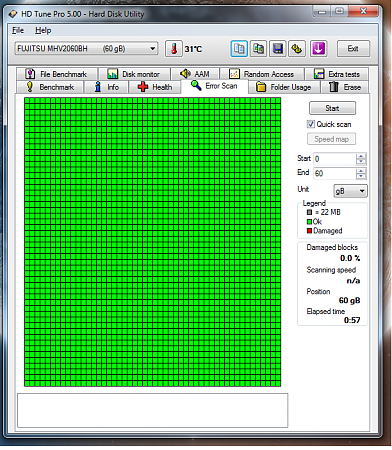Viewport: 392px width, 450px height.
Task: Click the purple minimize-to-tray arrow icon
Action: tap(318, 49)
